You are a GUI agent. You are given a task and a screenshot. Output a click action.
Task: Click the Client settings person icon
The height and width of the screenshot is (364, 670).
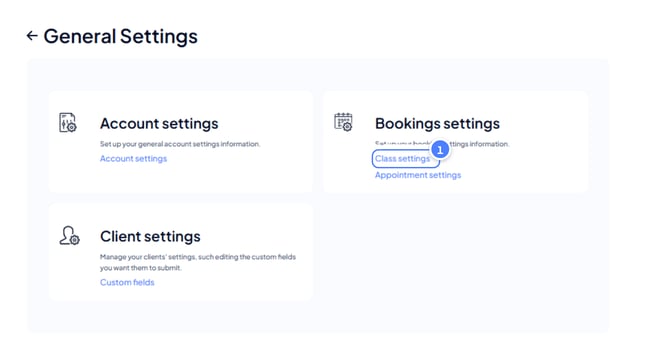[x=69, y=235]
